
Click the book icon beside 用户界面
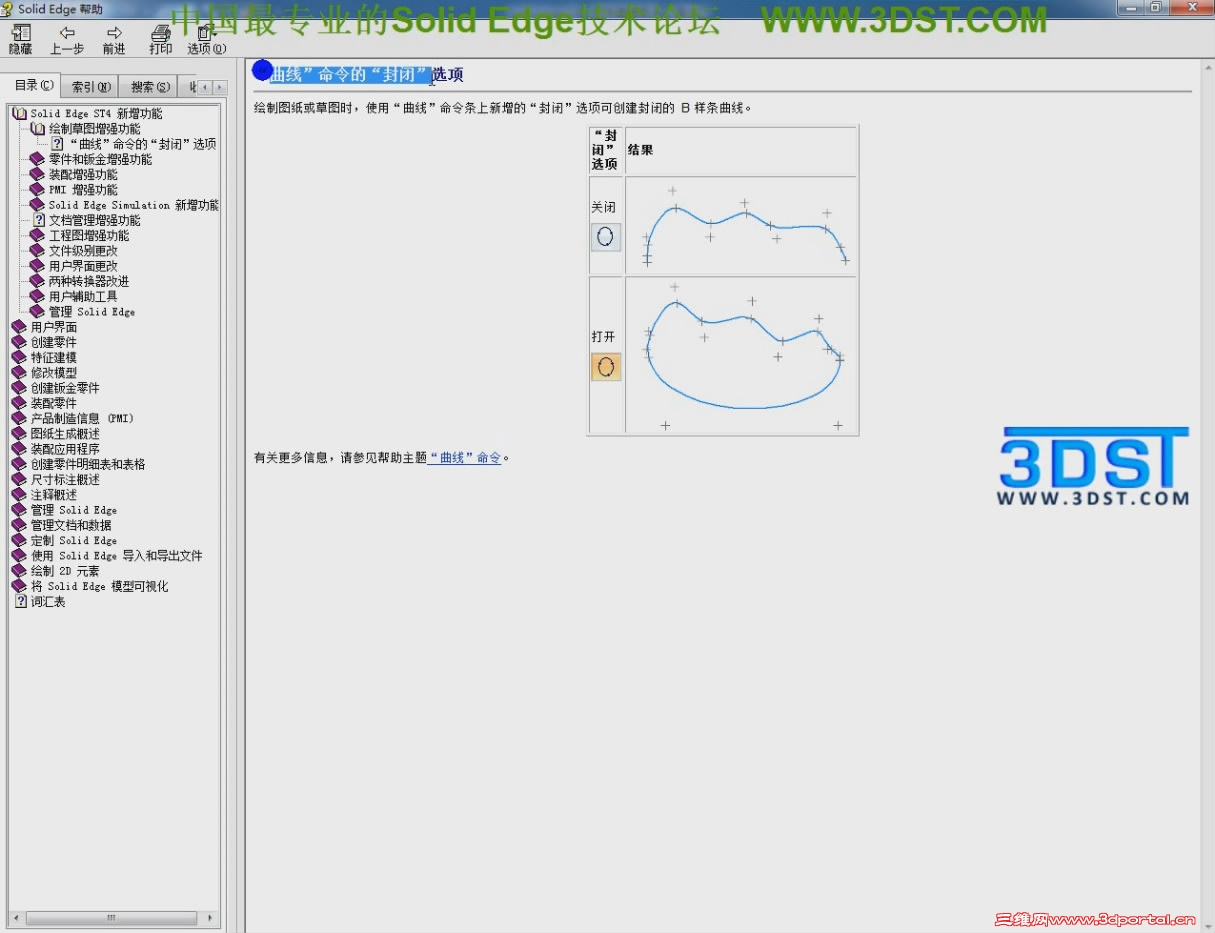click(19, 327)
